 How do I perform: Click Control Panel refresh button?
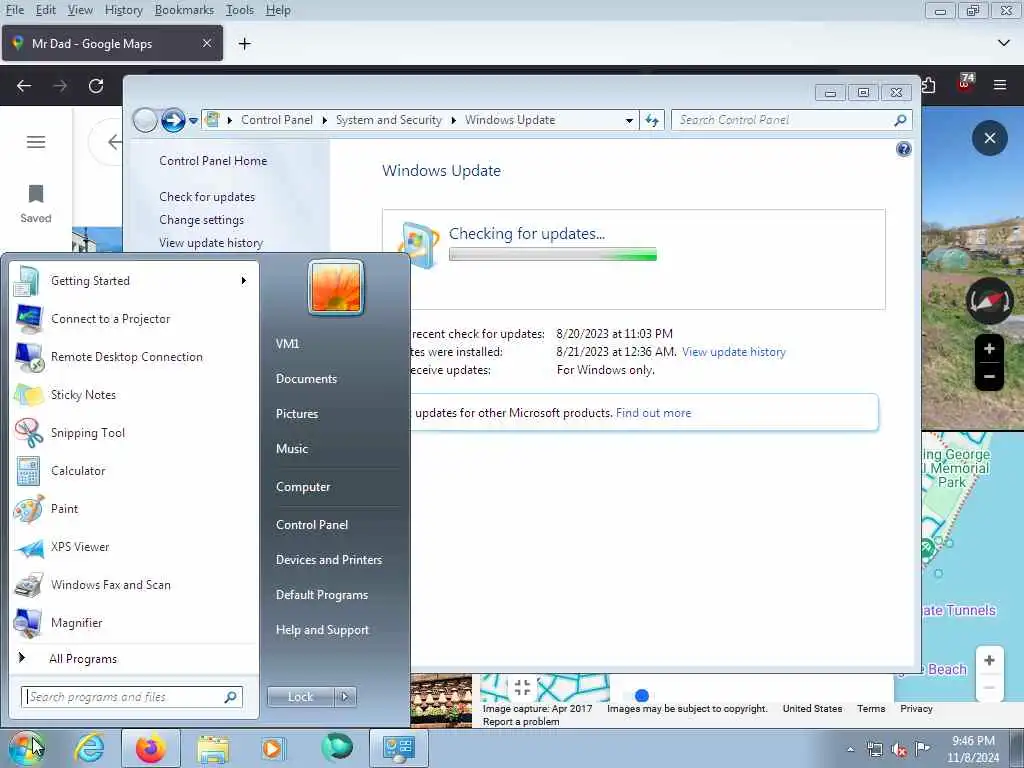coord(652,120)
